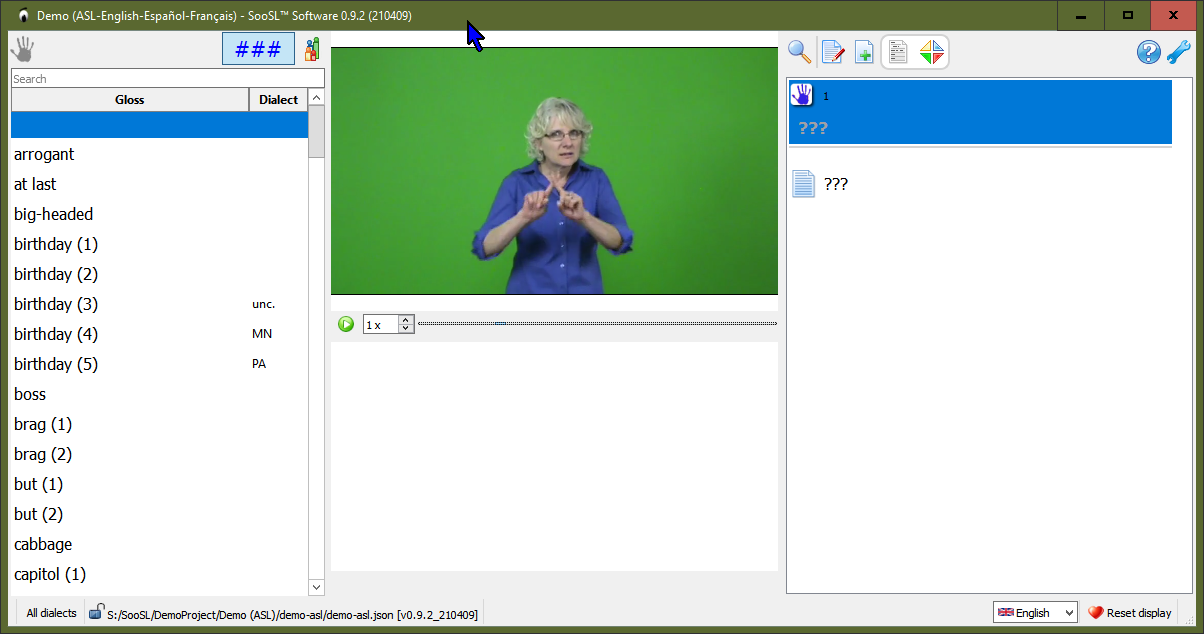Toggle the sign details document view icon
Viewport: 1204px width, 634px height.
click(899, 52)
